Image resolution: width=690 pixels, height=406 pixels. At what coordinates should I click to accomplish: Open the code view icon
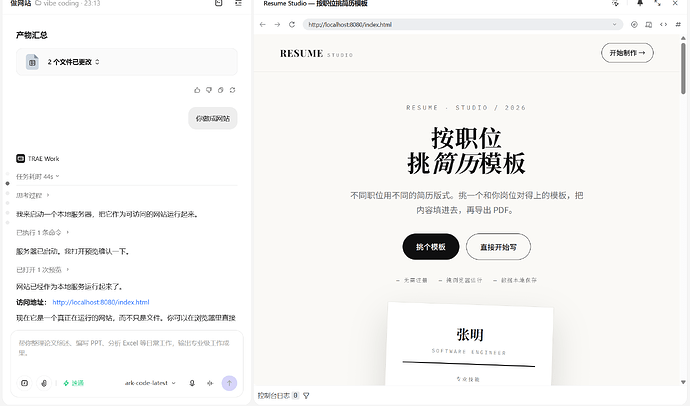(663, 25)
